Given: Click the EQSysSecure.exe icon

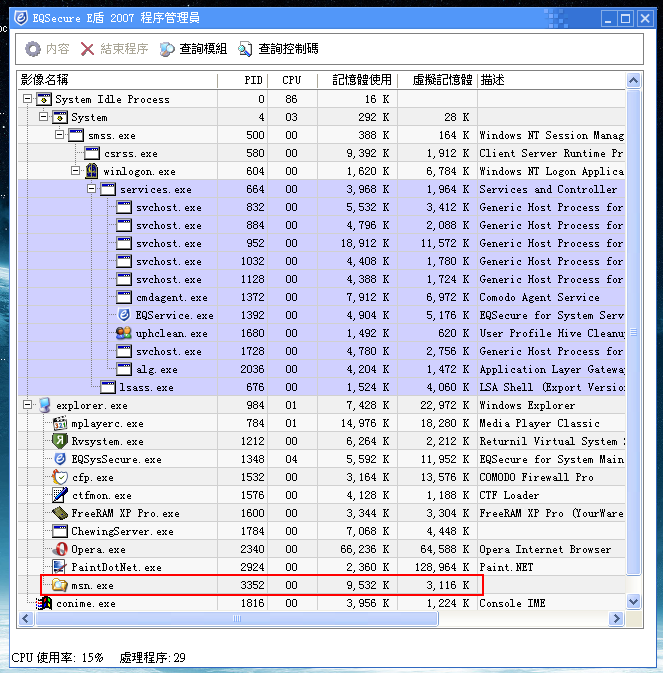Looking at the screenshot, I should [60, 459].
